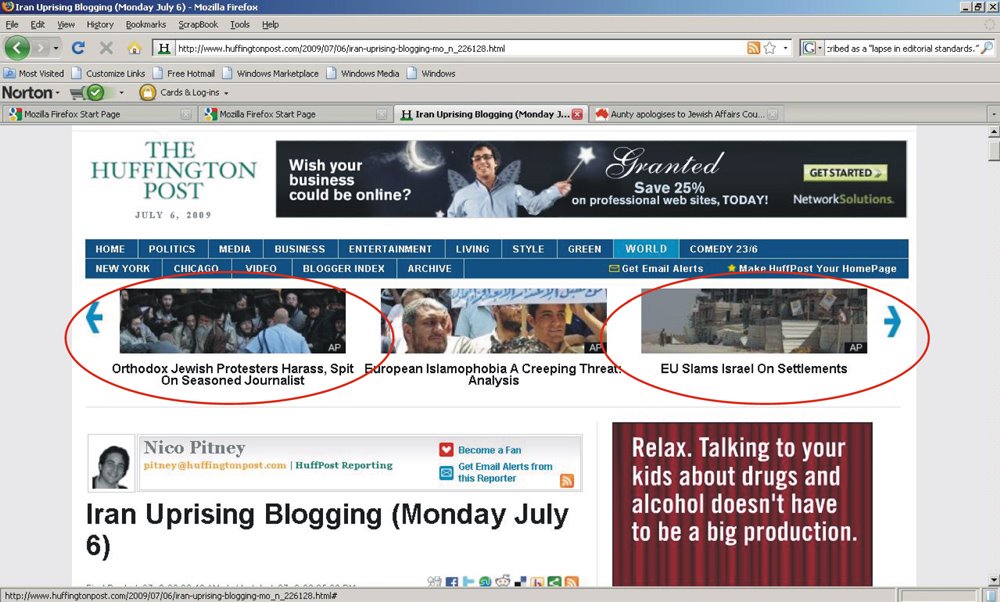Screen dimensions: 1000x602
Task: Click the search magnifier icon
Action: [x=987, y=48]
